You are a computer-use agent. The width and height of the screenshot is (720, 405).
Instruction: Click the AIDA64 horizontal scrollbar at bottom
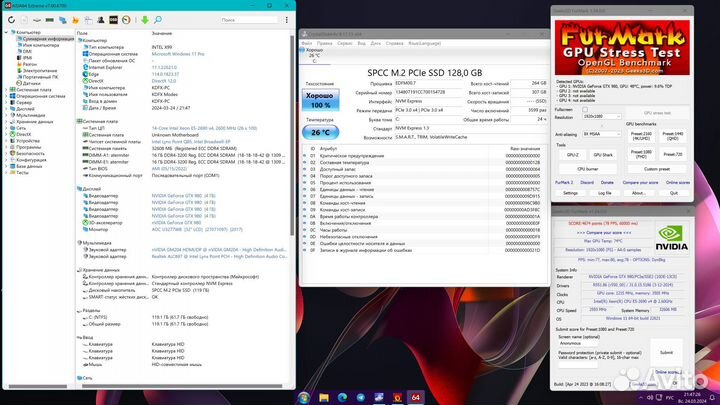click(x=182, y=387)
